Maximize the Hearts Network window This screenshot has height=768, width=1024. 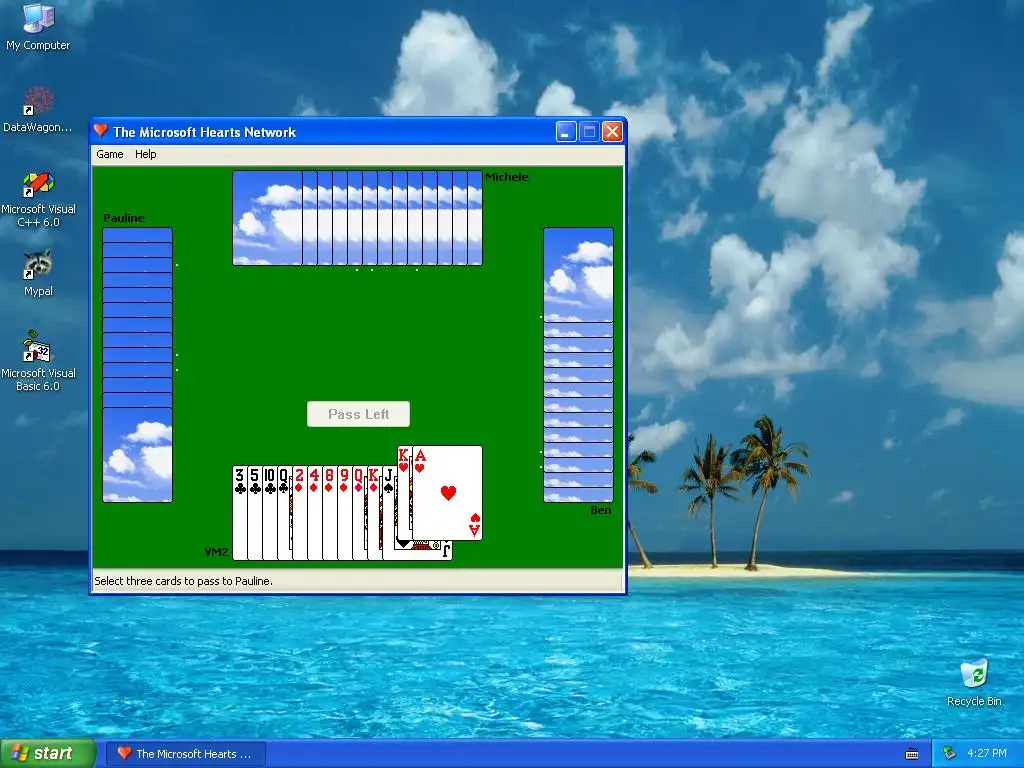pyautogui.click(x=589, y=132)
